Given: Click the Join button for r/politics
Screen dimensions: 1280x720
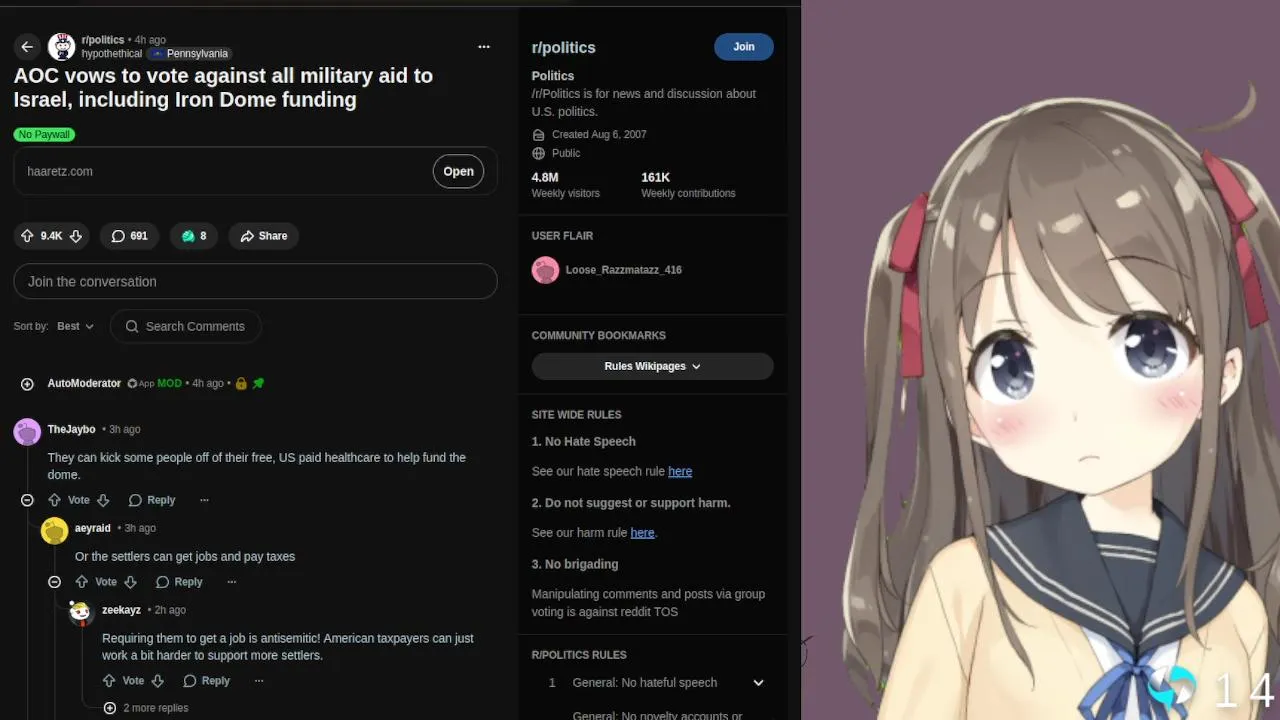Looking at the screenshot, I should (744, 47).
